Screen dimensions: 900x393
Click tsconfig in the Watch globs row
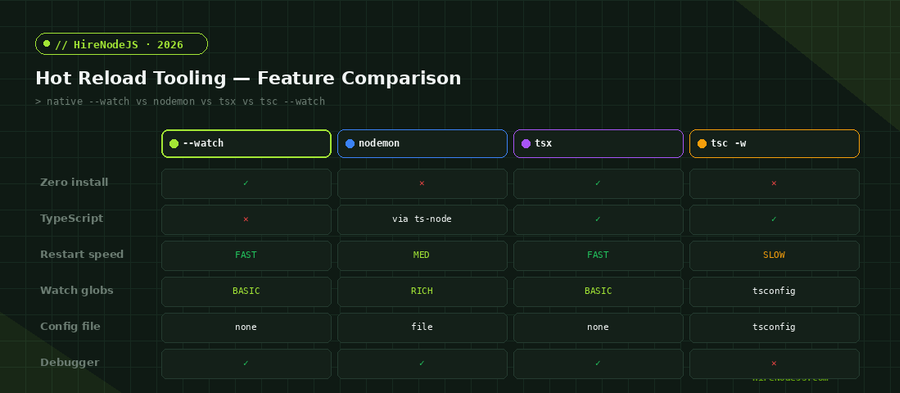[774, 291]
